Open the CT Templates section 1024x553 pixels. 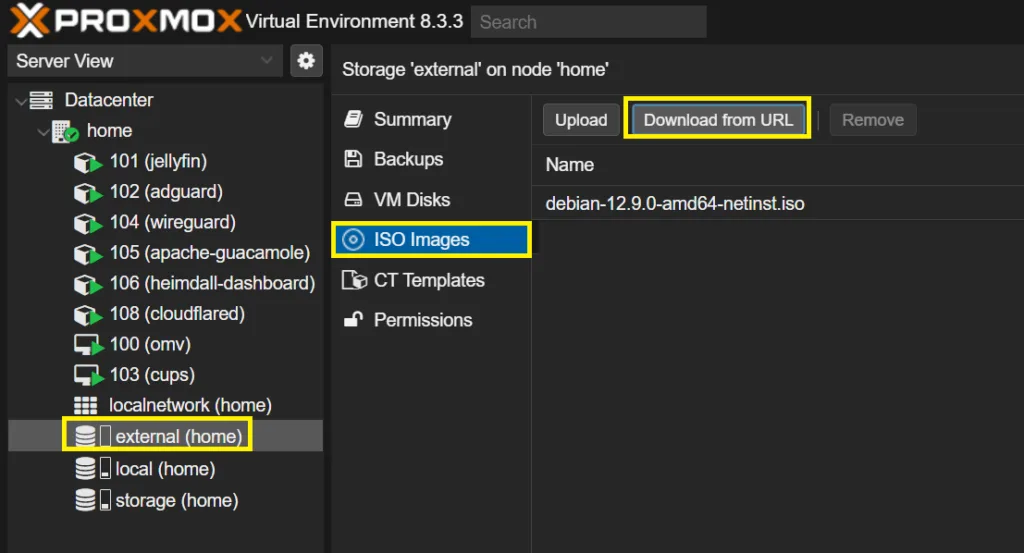(428, 281)
